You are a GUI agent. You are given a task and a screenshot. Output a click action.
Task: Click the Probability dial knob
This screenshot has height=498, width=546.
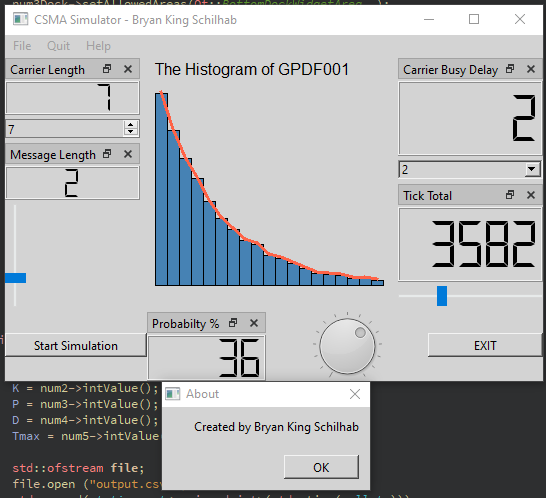347,346
